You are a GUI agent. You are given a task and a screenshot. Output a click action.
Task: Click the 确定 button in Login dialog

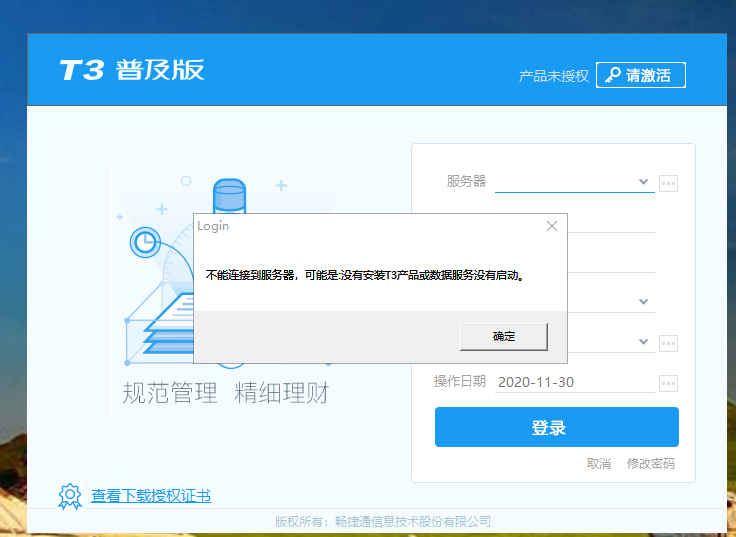point(504,336)
